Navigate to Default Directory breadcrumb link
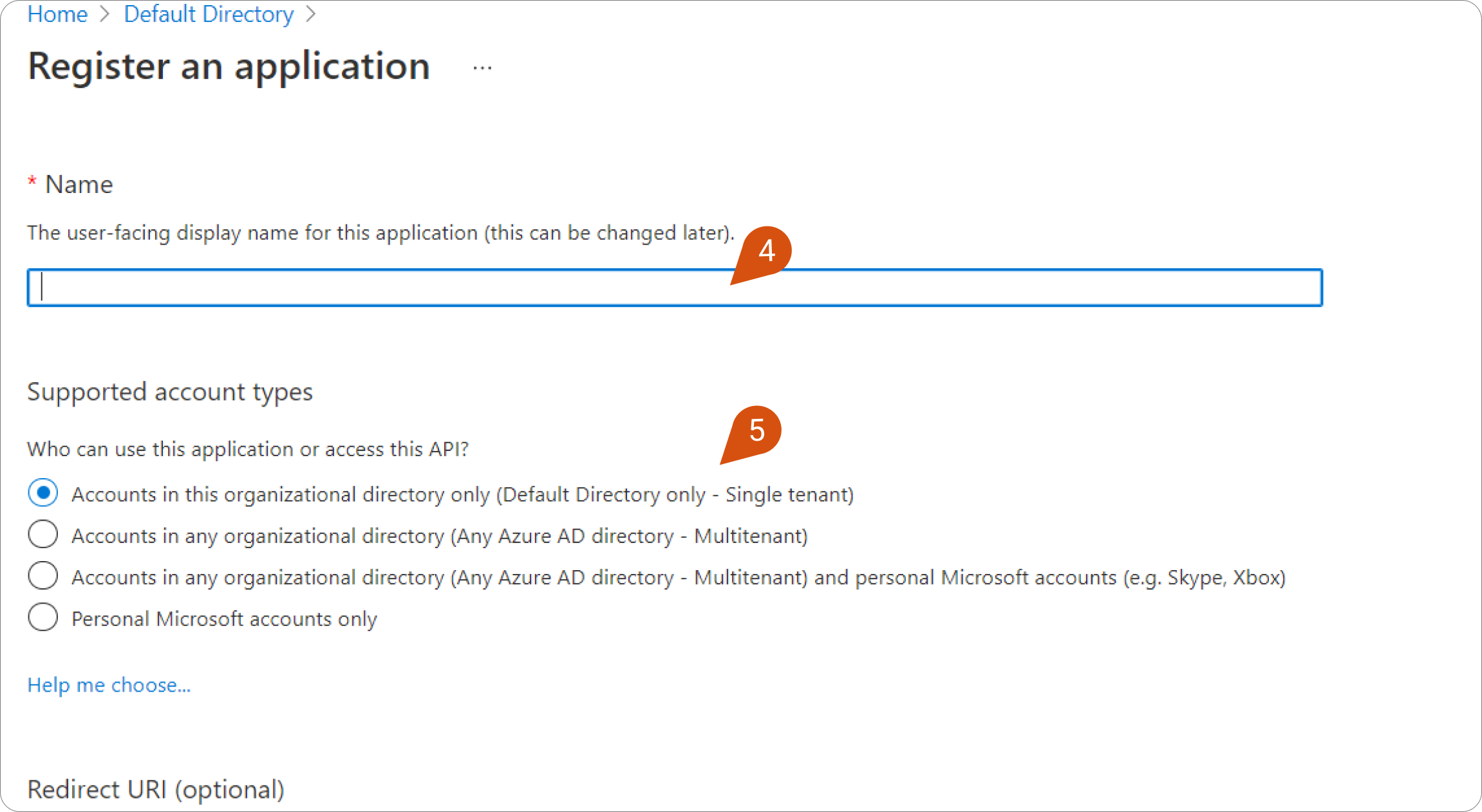1482x812 pixels. pyautogui.click(x=209, y=14)
